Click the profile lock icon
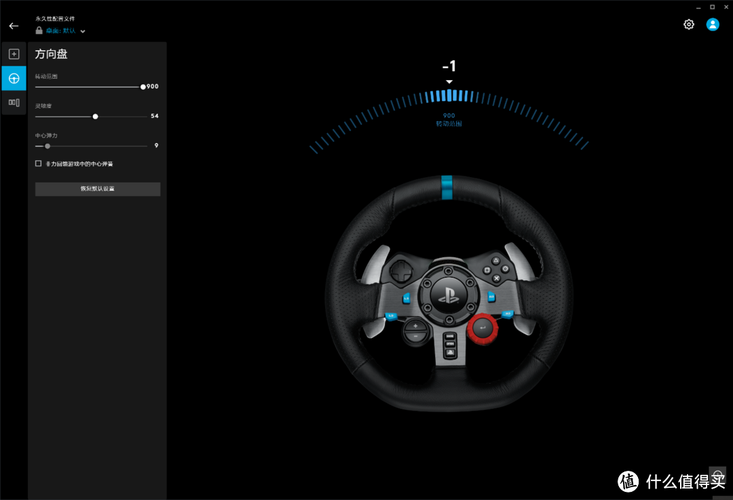This screenshot has width=733, height=500. click(39, 30)
